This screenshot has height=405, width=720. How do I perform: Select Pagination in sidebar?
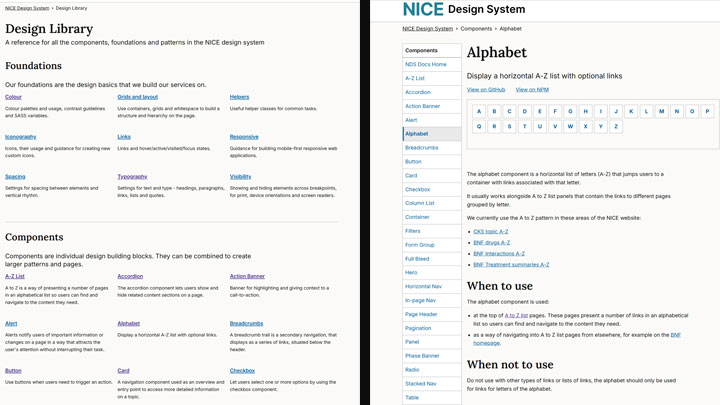(x=432, y=328)
